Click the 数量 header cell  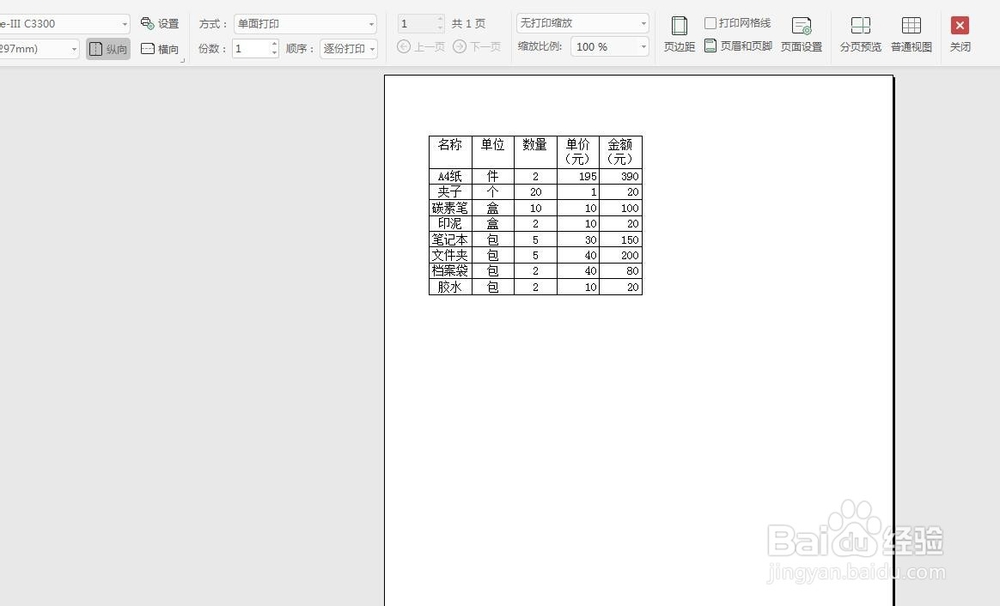[535, 152]
